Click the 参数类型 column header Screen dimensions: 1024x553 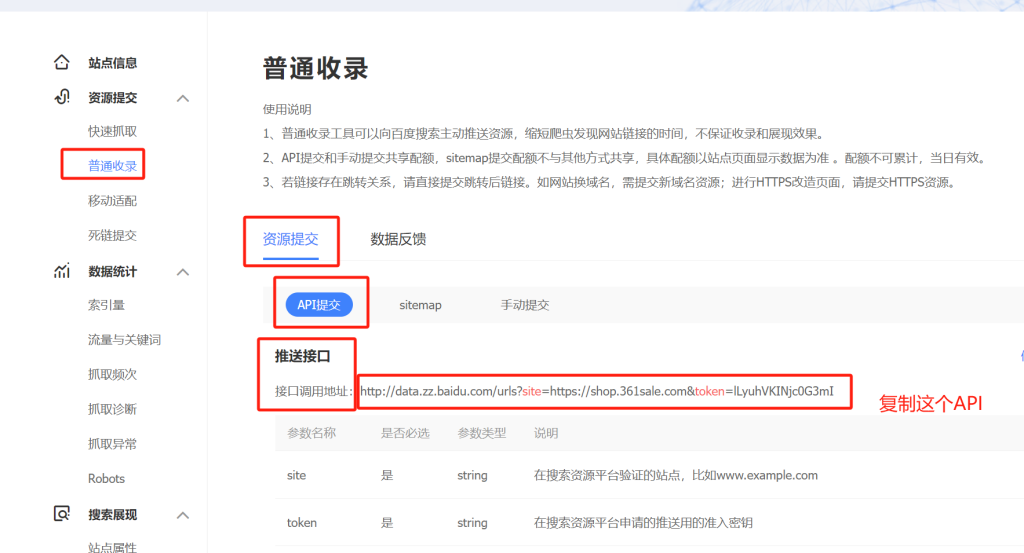(481, 433)
